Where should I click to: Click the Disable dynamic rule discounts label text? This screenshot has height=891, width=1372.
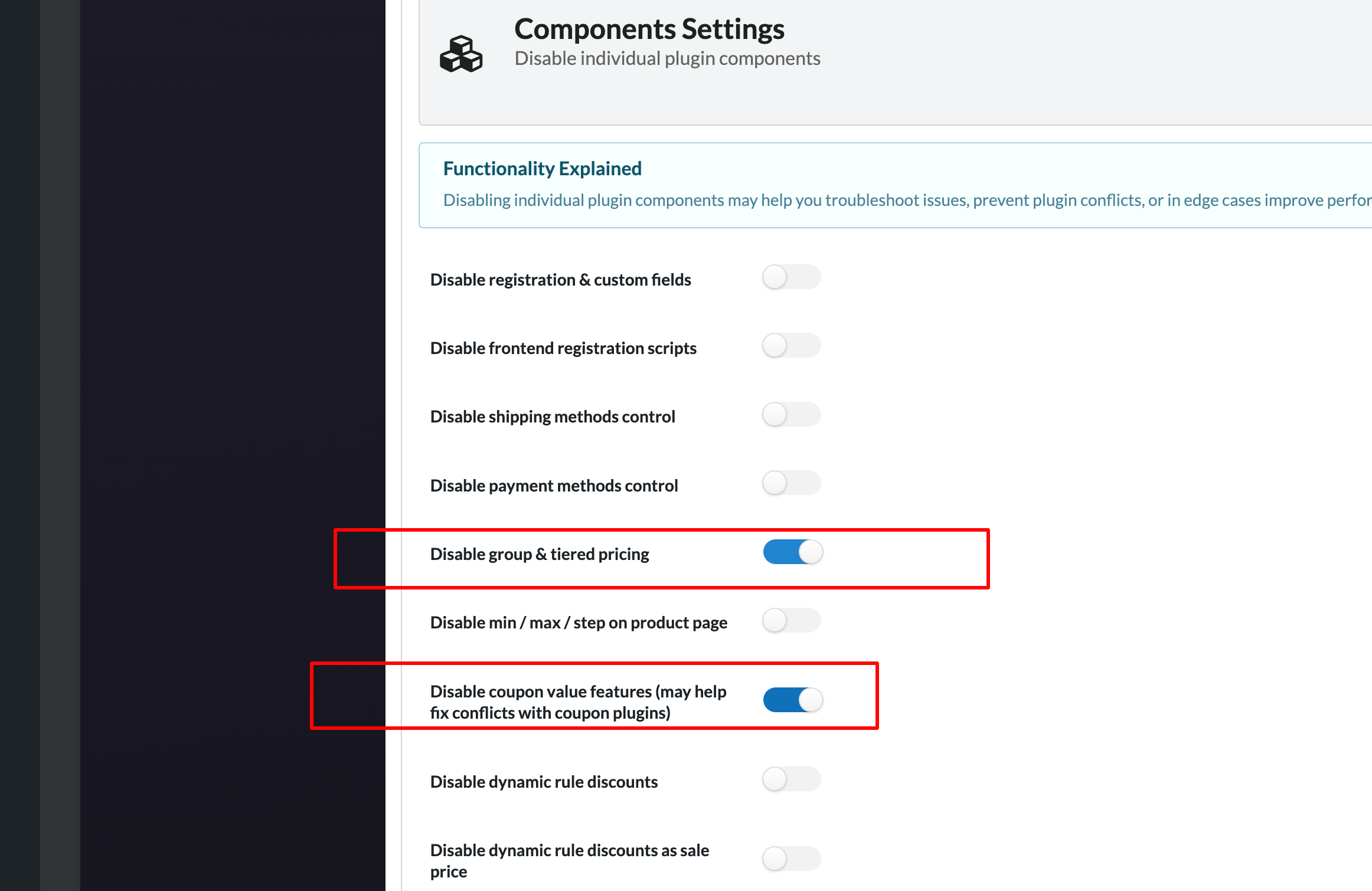click(x=543, y=782)
